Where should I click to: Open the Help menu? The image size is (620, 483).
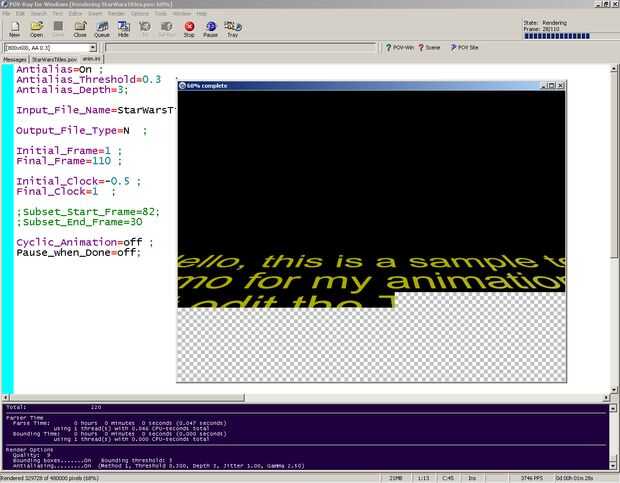tap(202, 13)
